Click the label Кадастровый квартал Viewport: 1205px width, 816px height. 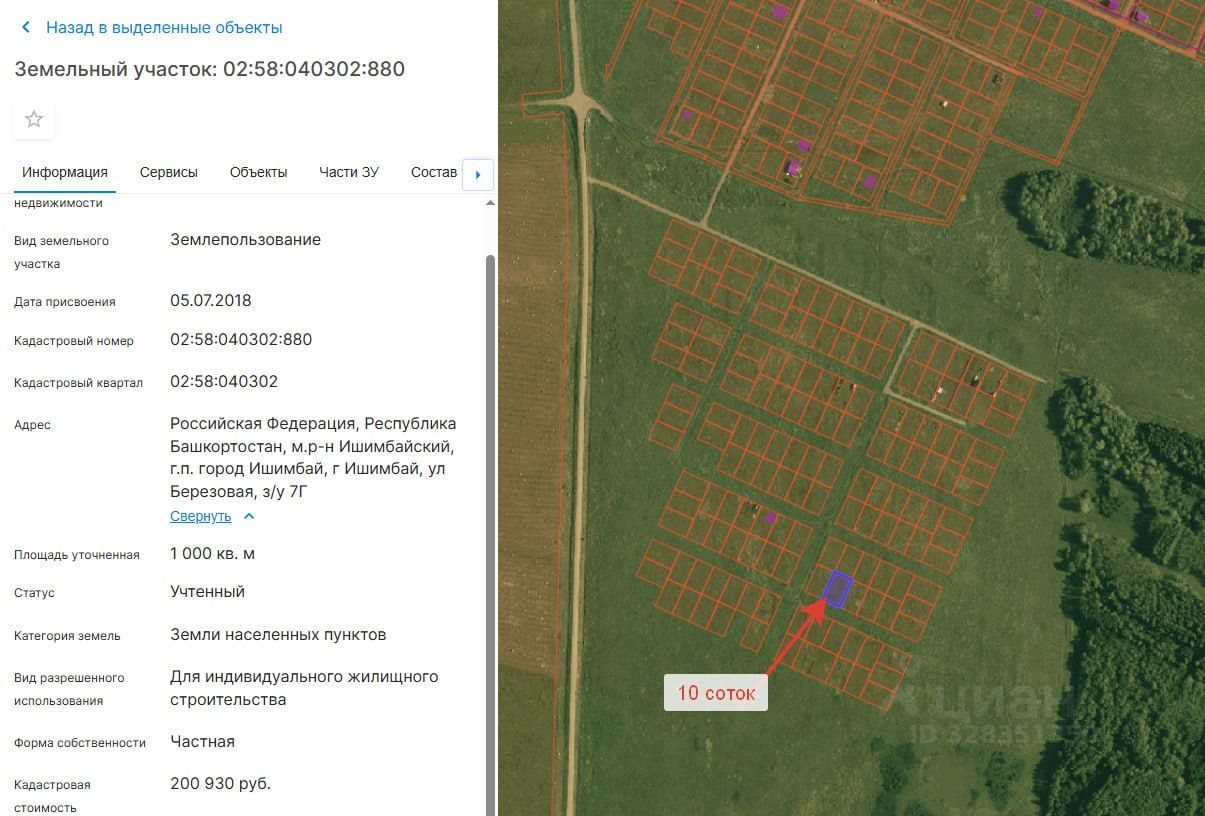[78, 383]
